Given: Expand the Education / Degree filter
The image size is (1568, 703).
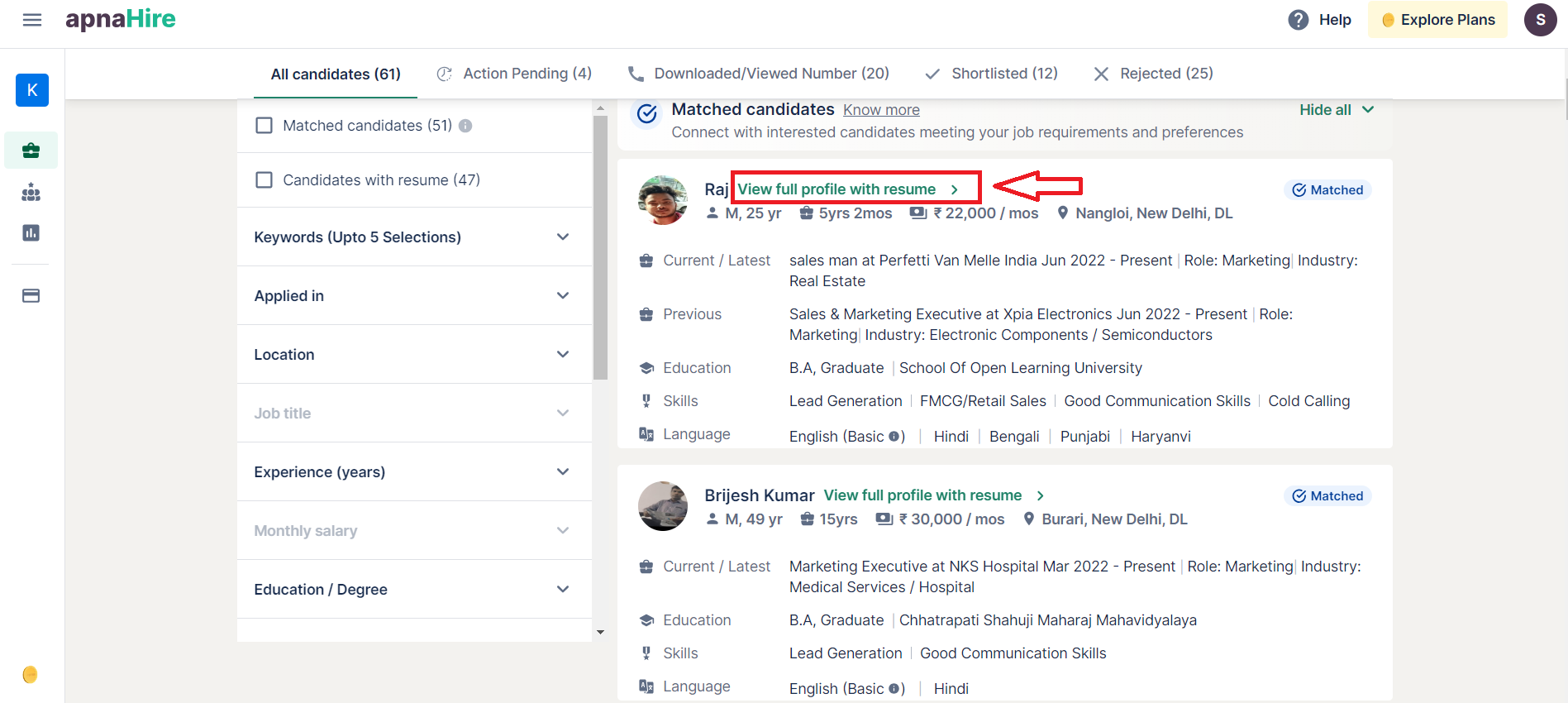Looking at the screenshot, I should pos(414,590).
